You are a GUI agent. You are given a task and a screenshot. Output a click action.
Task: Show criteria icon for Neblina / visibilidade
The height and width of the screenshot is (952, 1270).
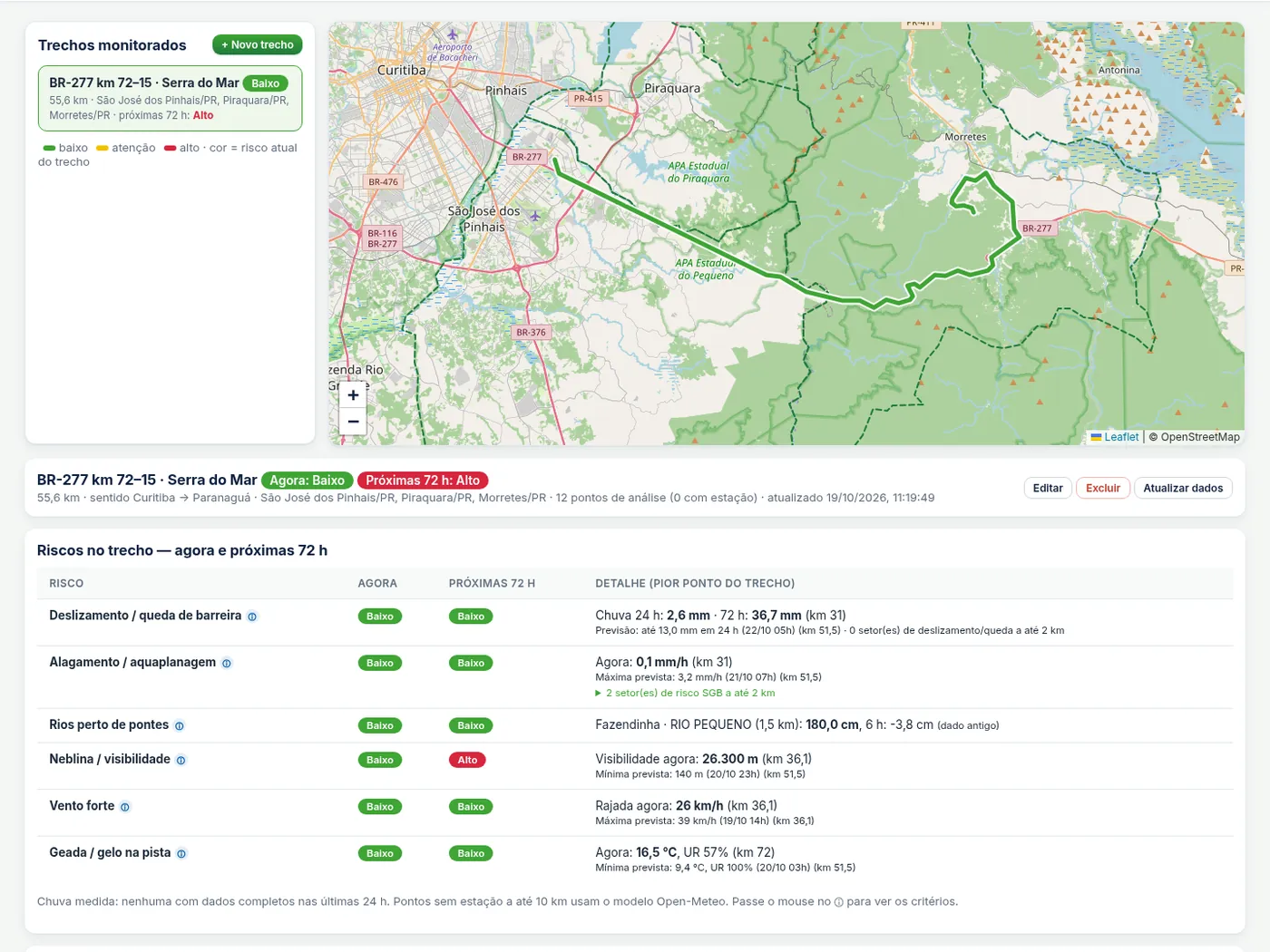[x=181, y=761]
